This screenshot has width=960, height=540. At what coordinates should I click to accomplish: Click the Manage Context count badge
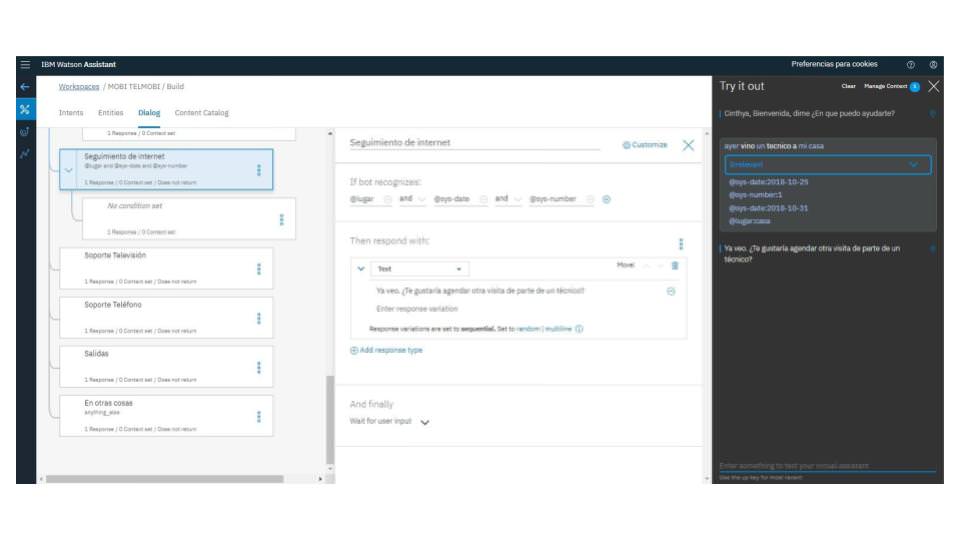tap(915, 86)
